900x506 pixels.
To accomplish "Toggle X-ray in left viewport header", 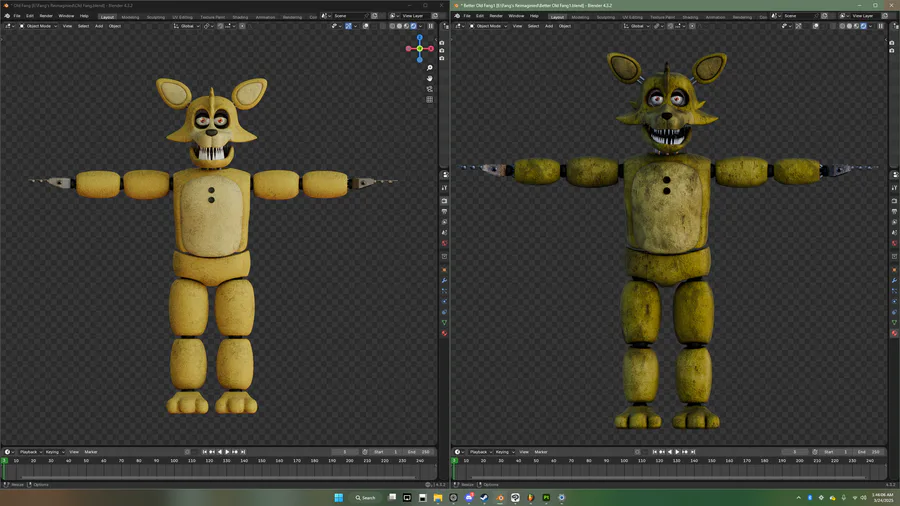I will [x=383, y=26].
